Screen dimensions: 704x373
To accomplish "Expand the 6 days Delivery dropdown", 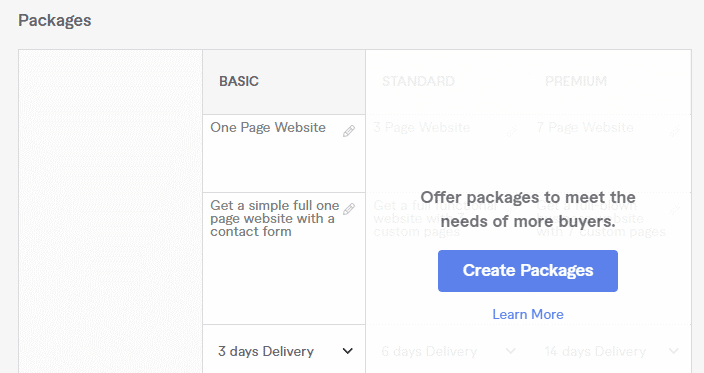I will coord(447,351).
